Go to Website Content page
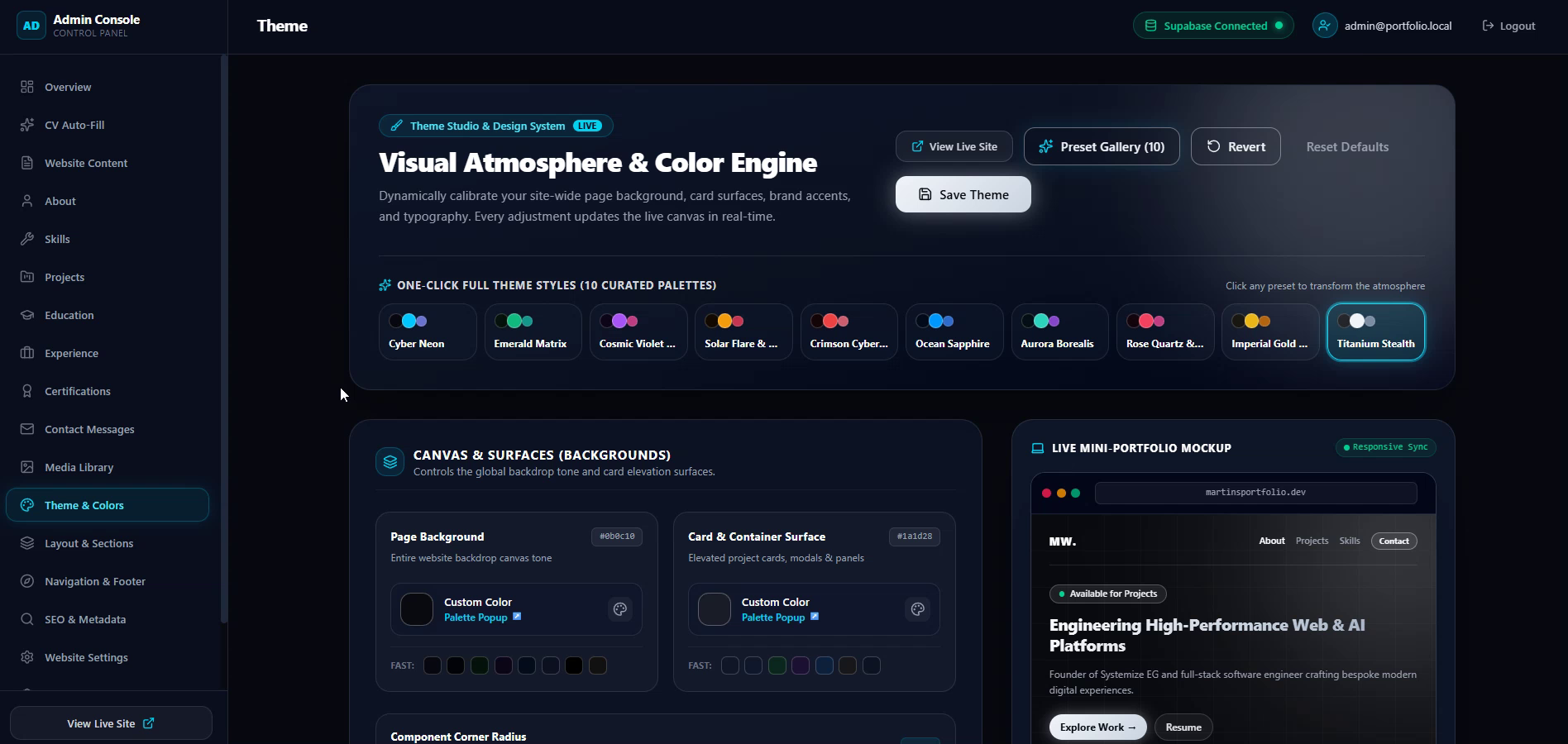Image resolution: width=1568 pixels, height=744 pixels. 108,163
